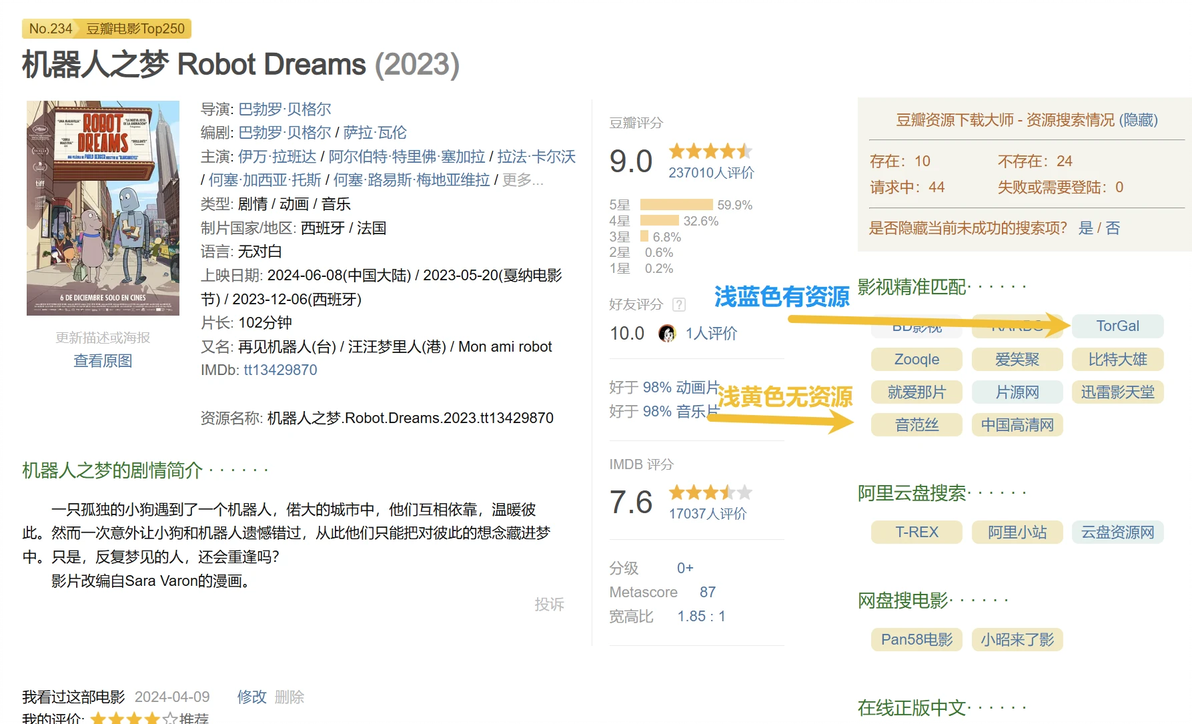Open IMDb link tt13429870
This screenshot has height=724, width=1192.
(280, 370)
